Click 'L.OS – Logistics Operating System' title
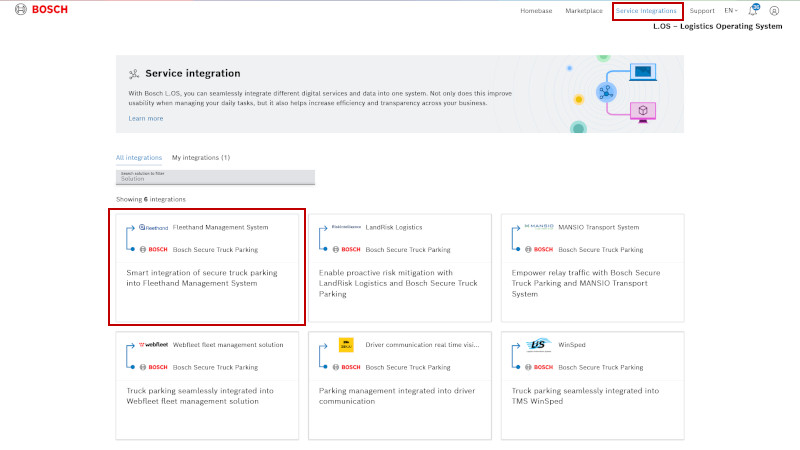The height and width of the screenshot is (450, 800). tap(717, 26)
